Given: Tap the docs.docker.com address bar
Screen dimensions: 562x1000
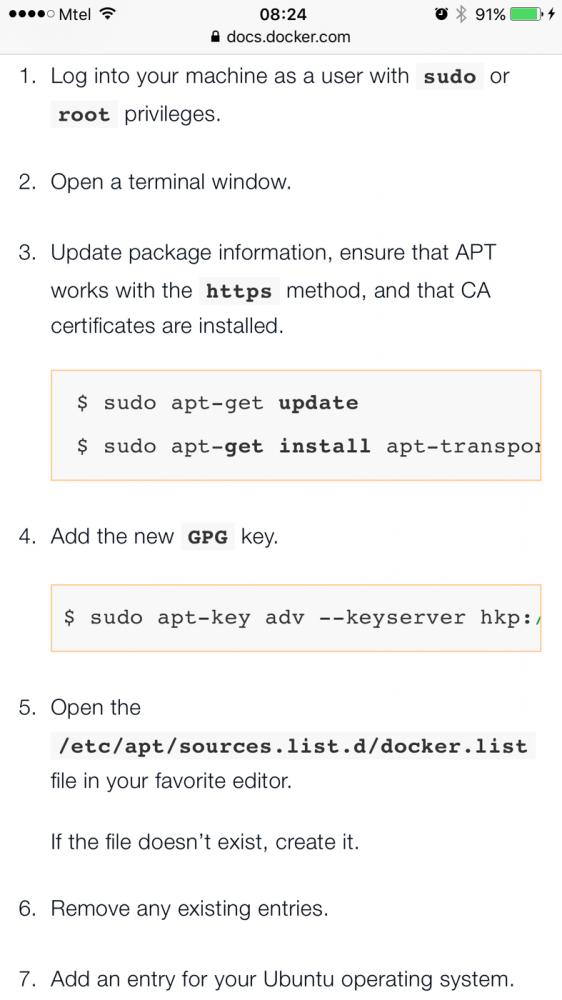Looking at the screenshot, I should (x=281, y=37).
